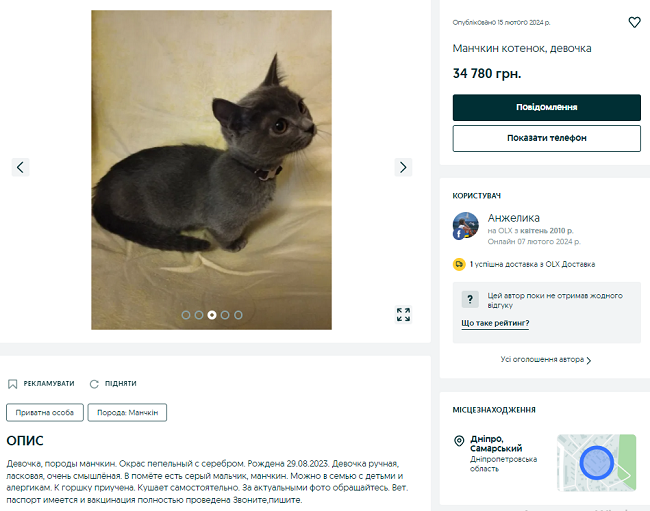Click the Порода: Манчкін tag
Screen dimensions: 650x511
(127, 412)
